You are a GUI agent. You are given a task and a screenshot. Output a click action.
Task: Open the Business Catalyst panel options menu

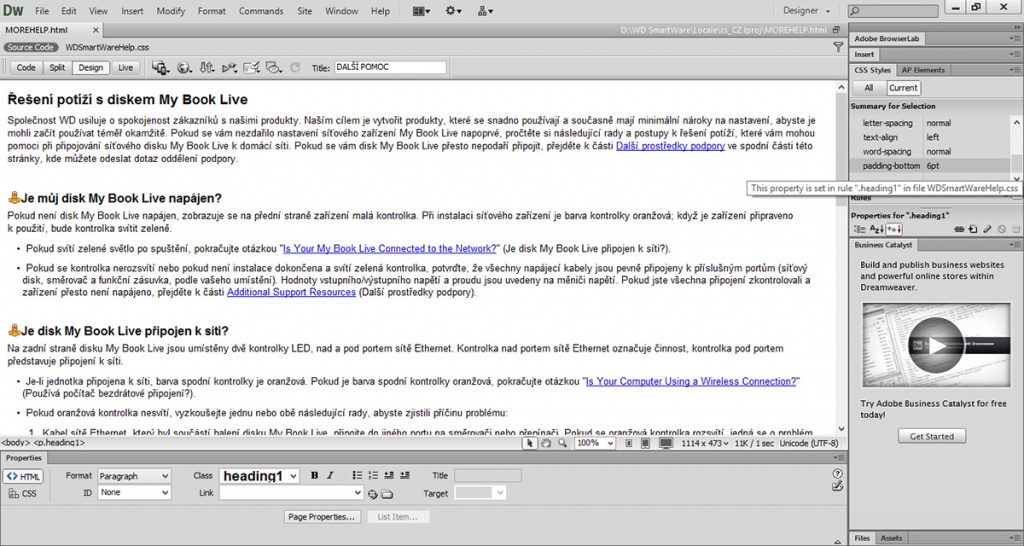(1014, 245)
